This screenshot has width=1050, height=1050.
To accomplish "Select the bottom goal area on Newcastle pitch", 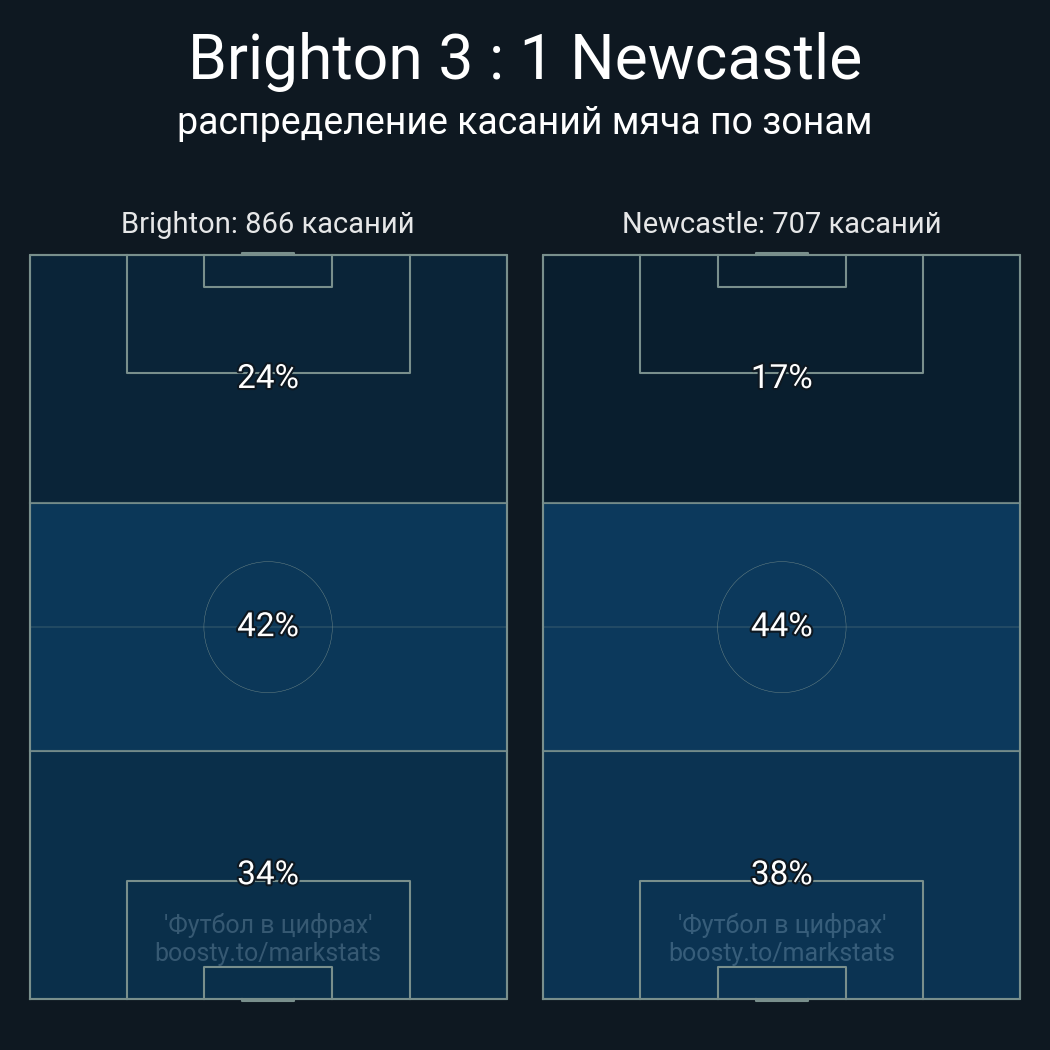I will [x=781, y=983].
